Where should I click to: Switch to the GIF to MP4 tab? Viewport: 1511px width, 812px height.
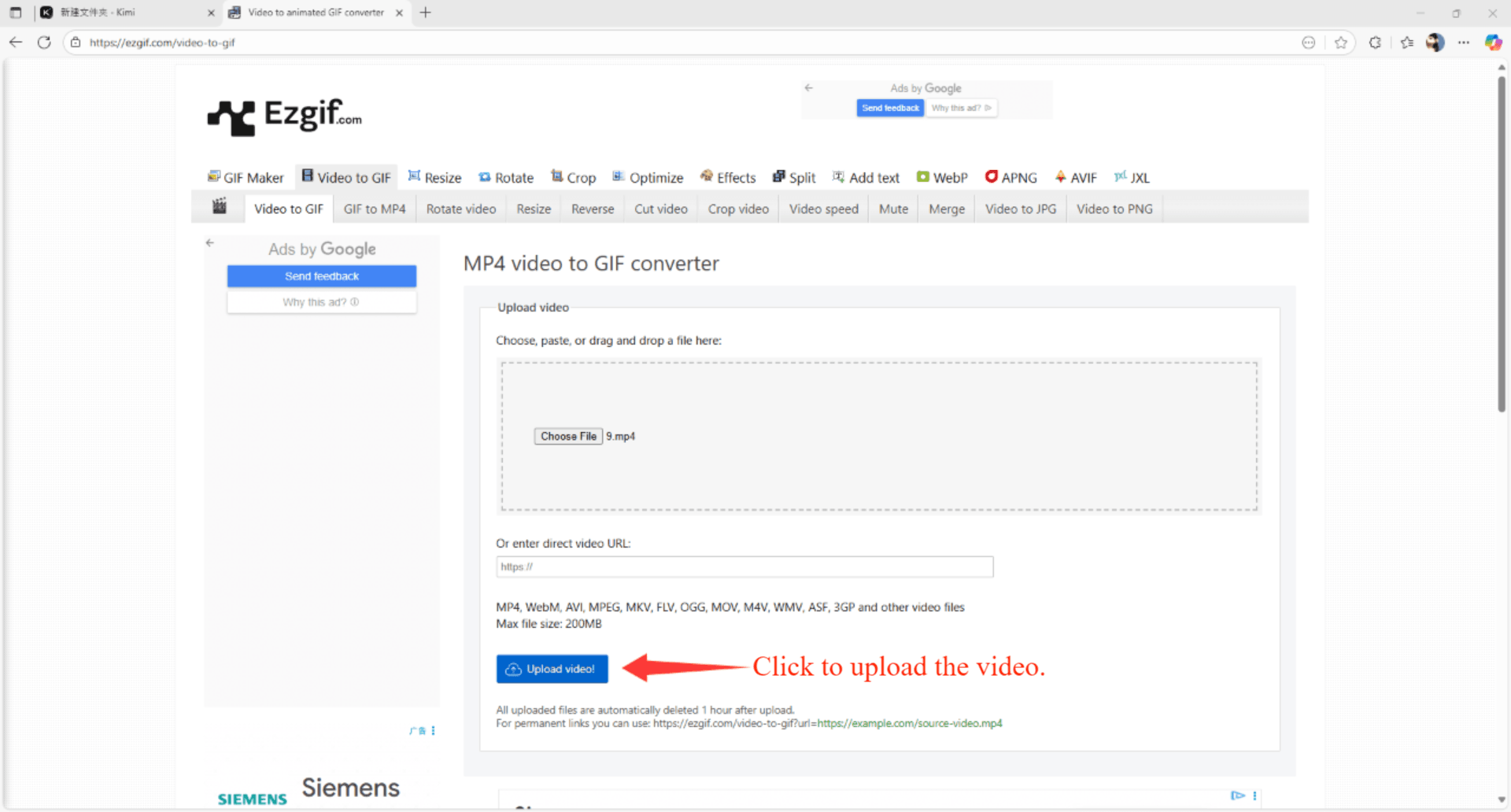coord(375,209)
